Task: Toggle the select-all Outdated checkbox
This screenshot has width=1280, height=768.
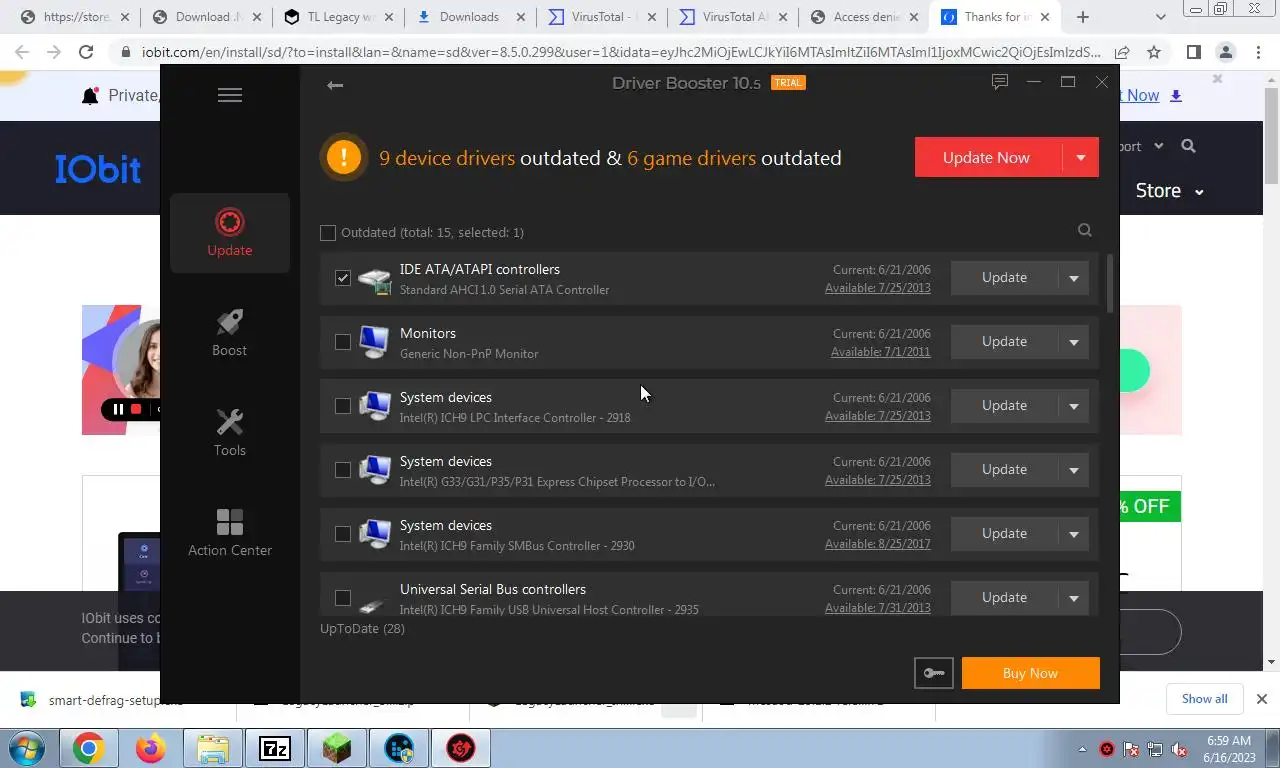Action: (x=328, y=233)
